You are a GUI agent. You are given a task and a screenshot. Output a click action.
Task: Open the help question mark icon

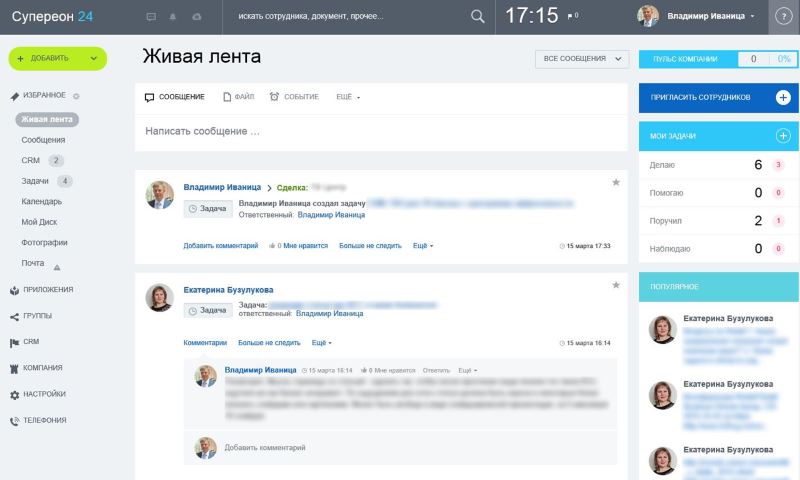tap(783, 16)
